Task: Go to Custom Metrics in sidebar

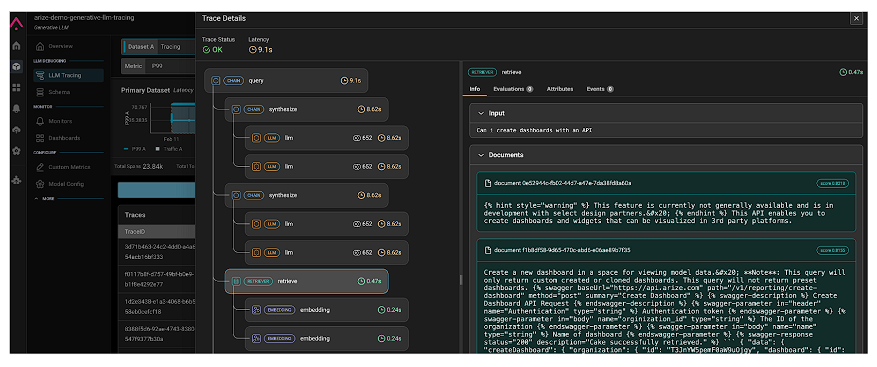Action: click(x=69, y=167)
